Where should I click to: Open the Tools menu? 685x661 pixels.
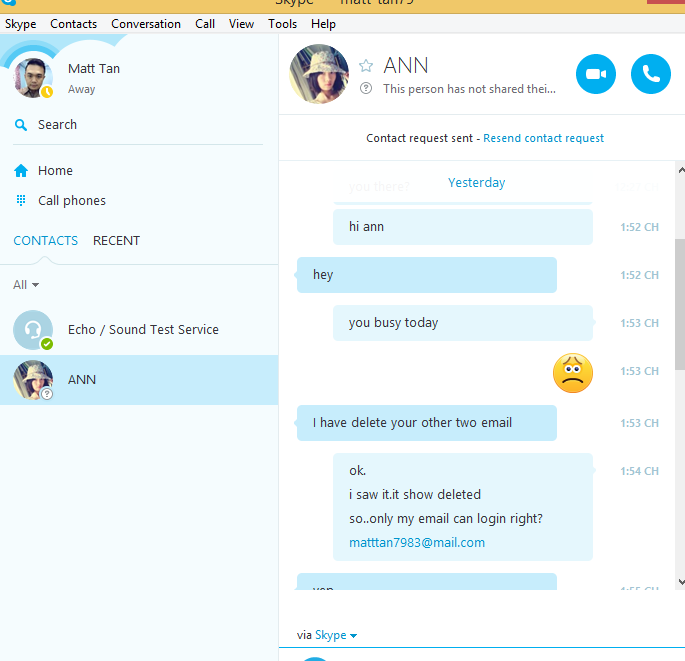point(282,24)
